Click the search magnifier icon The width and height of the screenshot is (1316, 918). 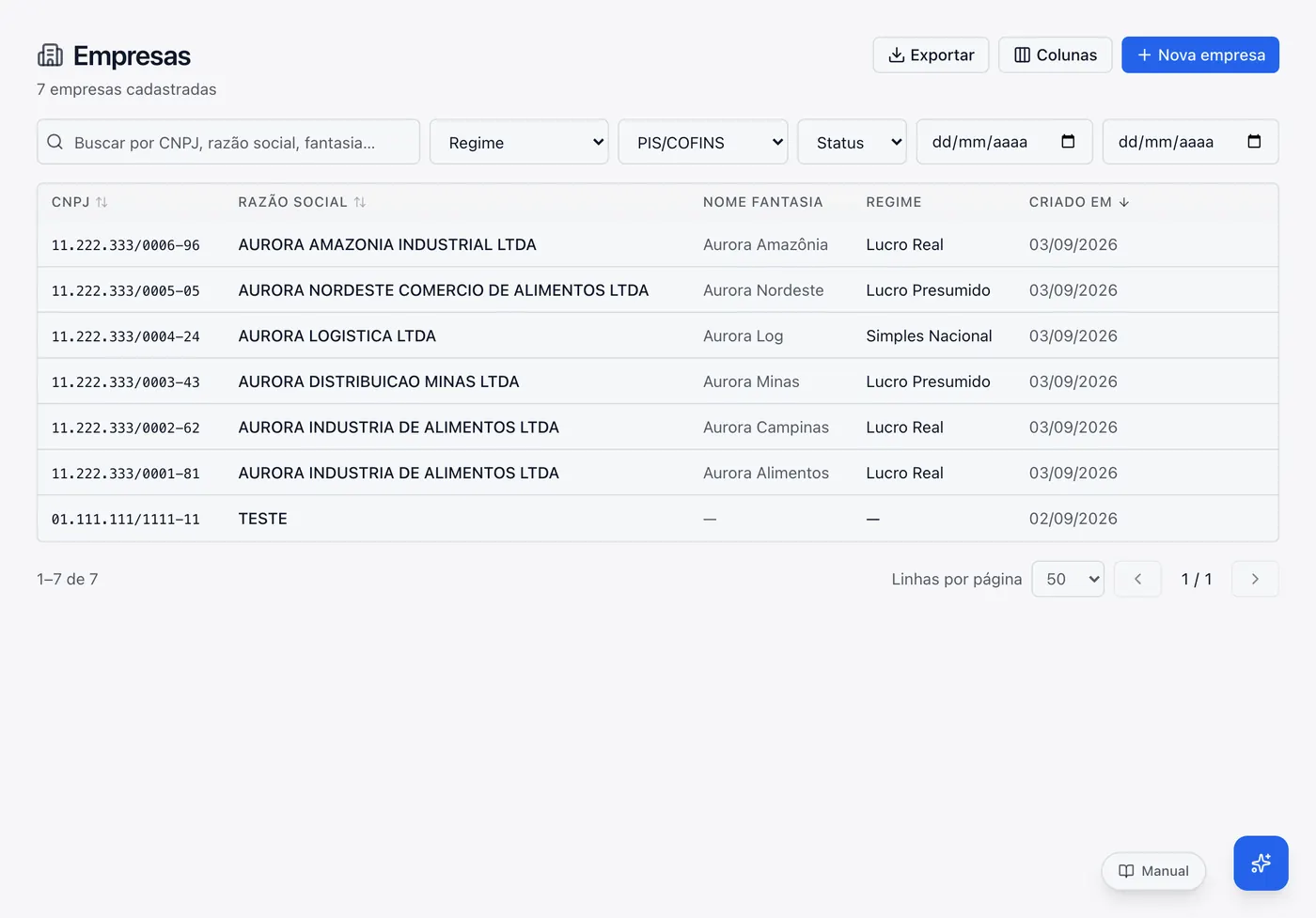(55, 142)
